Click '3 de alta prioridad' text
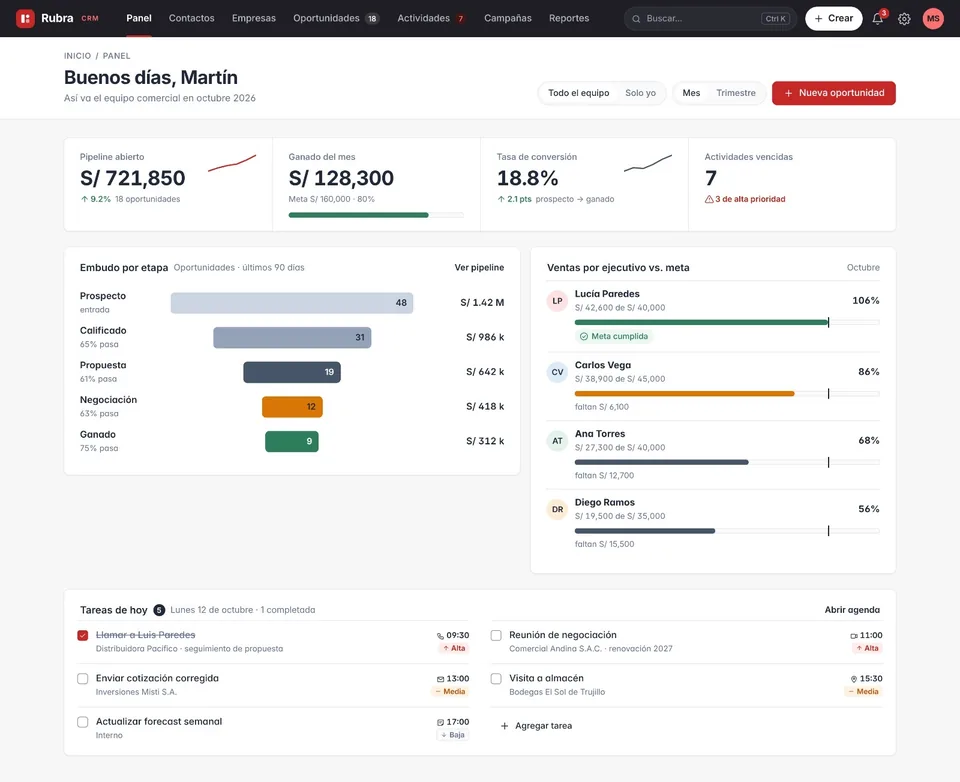Screen dimensions: 960x782 tap(750, 199)
